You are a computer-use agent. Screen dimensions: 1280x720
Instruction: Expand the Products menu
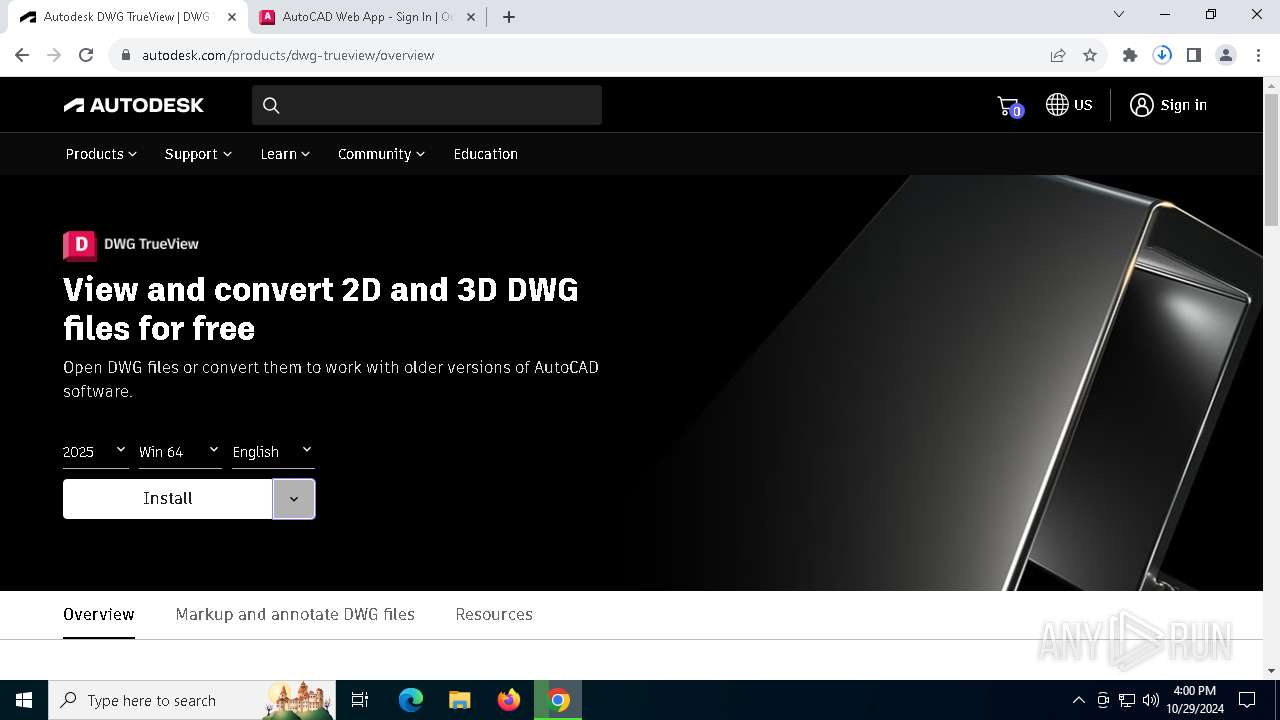coord(101,154)
